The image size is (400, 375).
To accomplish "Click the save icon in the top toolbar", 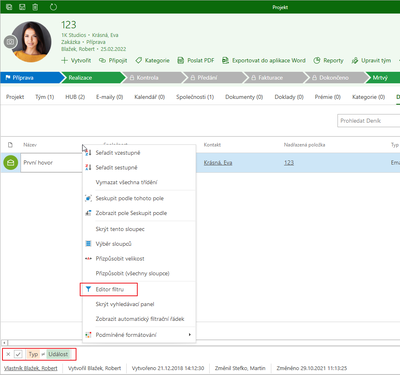I will [22, 7].
